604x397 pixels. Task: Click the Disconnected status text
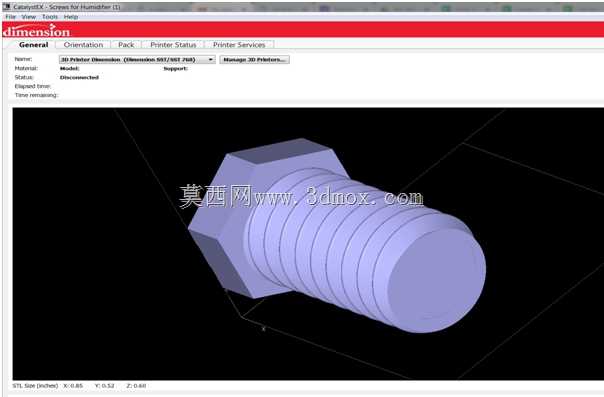tap(79, 77)
